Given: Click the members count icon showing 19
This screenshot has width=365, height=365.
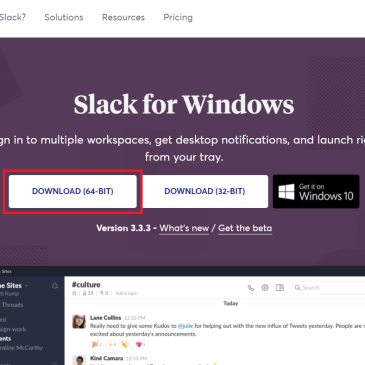Looking at the screenshot, I should click(88, 293).
